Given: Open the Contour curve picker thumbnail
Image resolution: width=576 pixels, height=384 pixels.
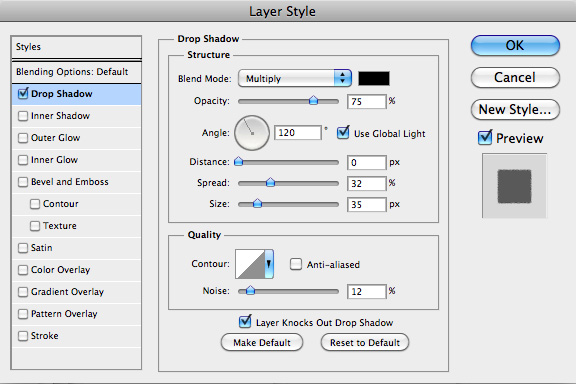Looking at the screenshot, I should (250, 264).
